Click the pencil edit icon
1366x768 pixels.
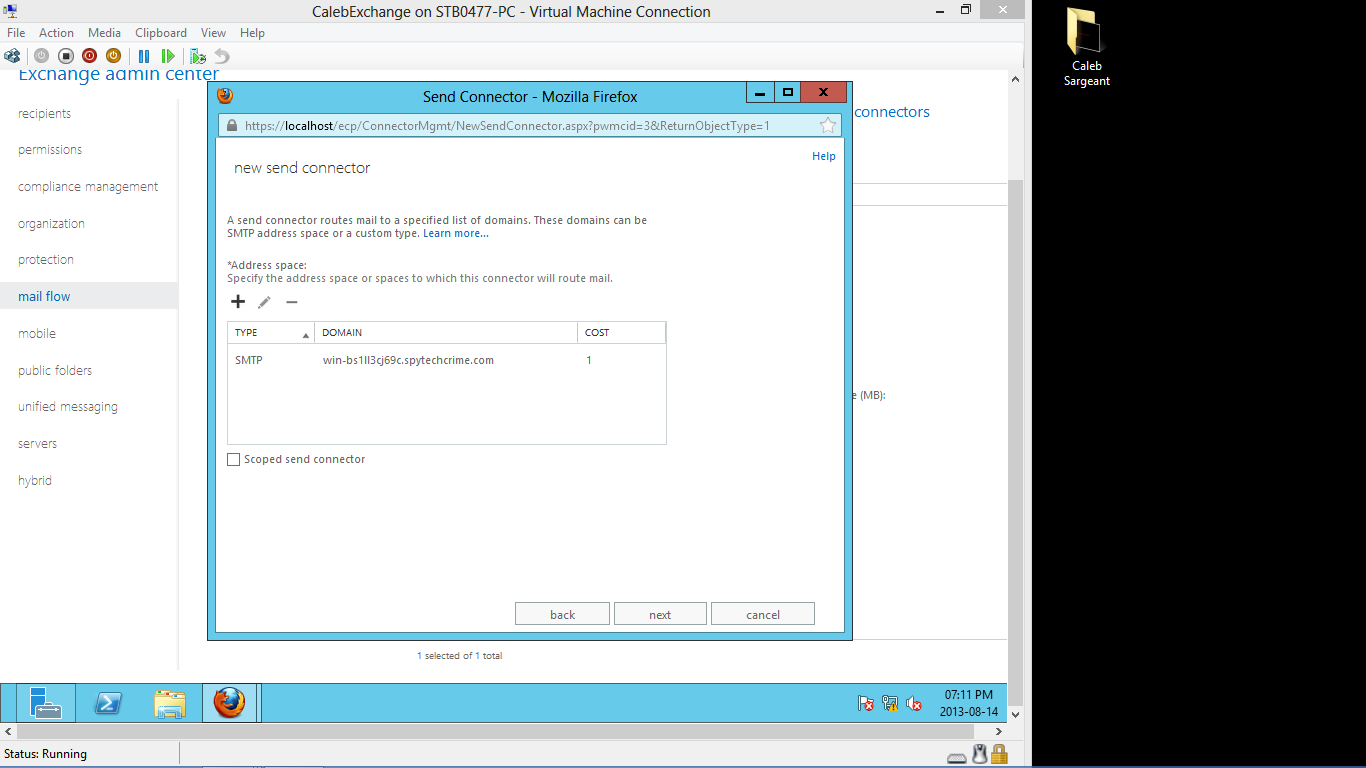click(x=264, y=302)
